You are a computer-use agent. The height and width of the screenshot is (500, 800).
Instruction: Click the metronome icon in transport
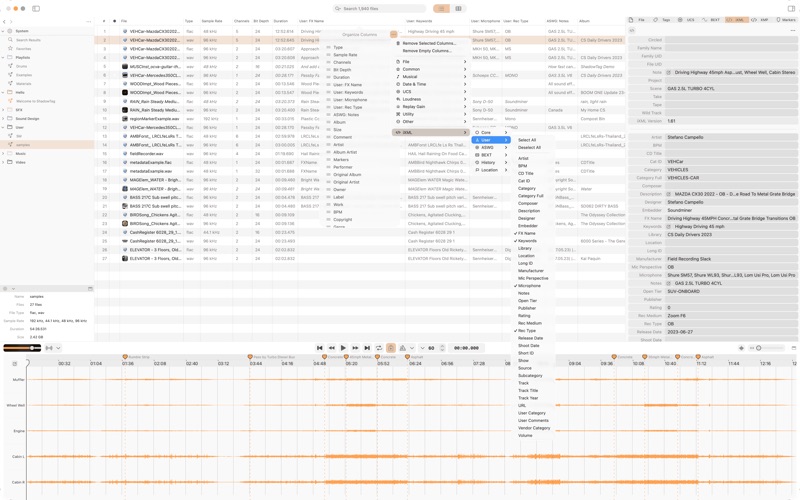[403, 348]
